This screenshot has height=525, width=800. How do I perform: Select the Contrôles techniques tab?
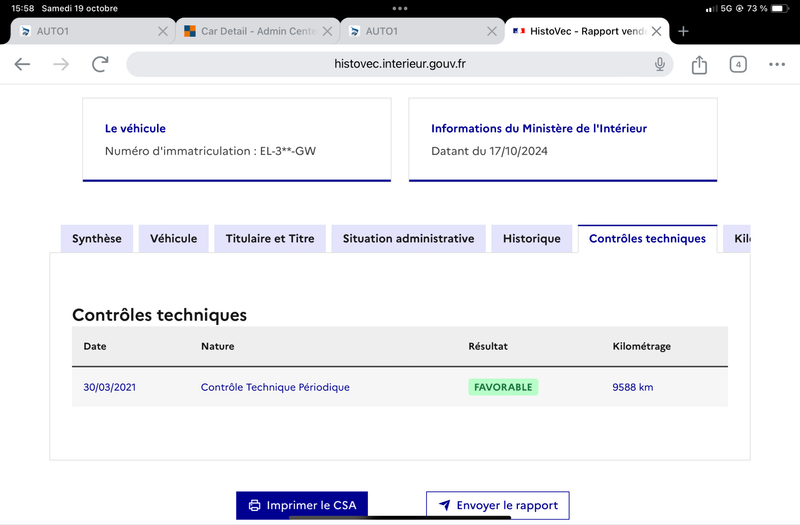[647, 238]
